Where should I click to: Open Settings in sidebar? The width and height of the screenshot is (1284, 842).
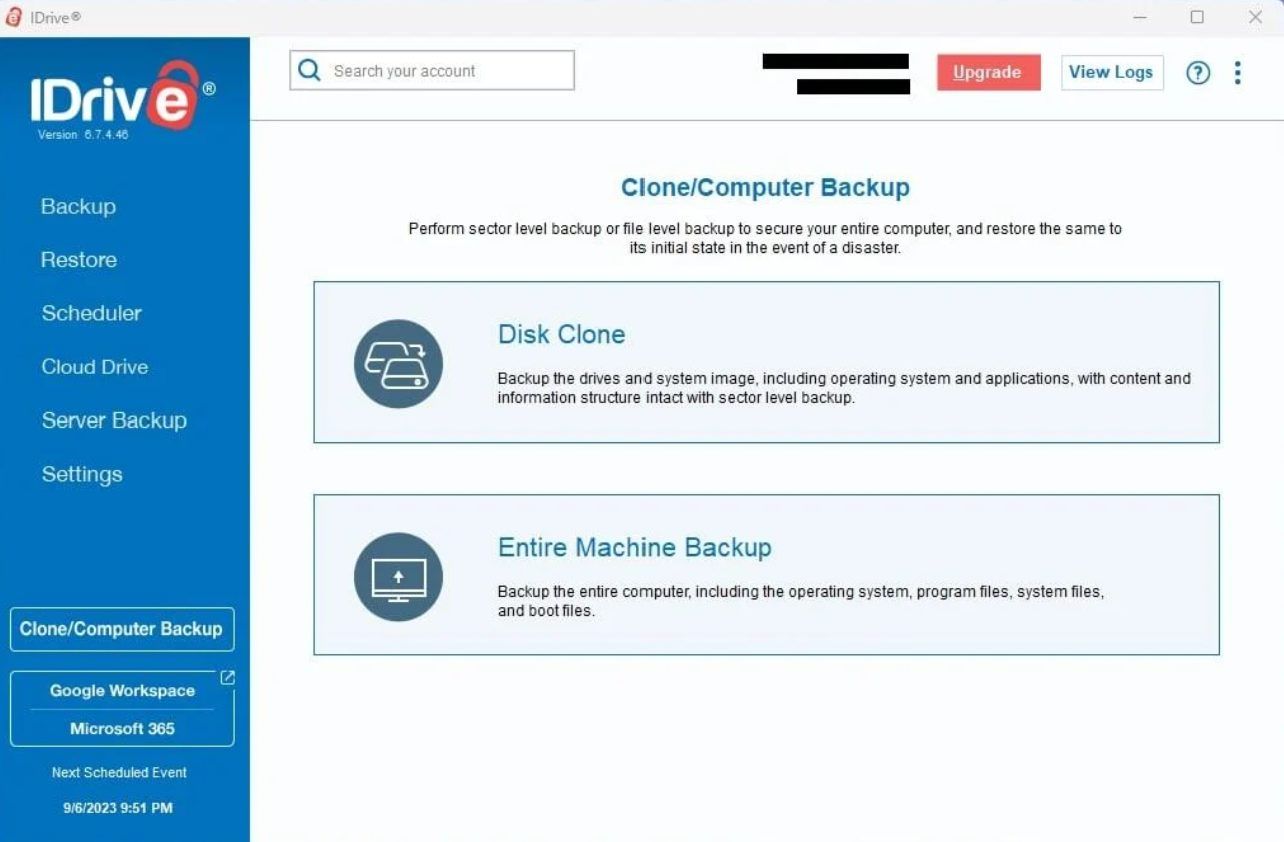(x=82, y=474)
